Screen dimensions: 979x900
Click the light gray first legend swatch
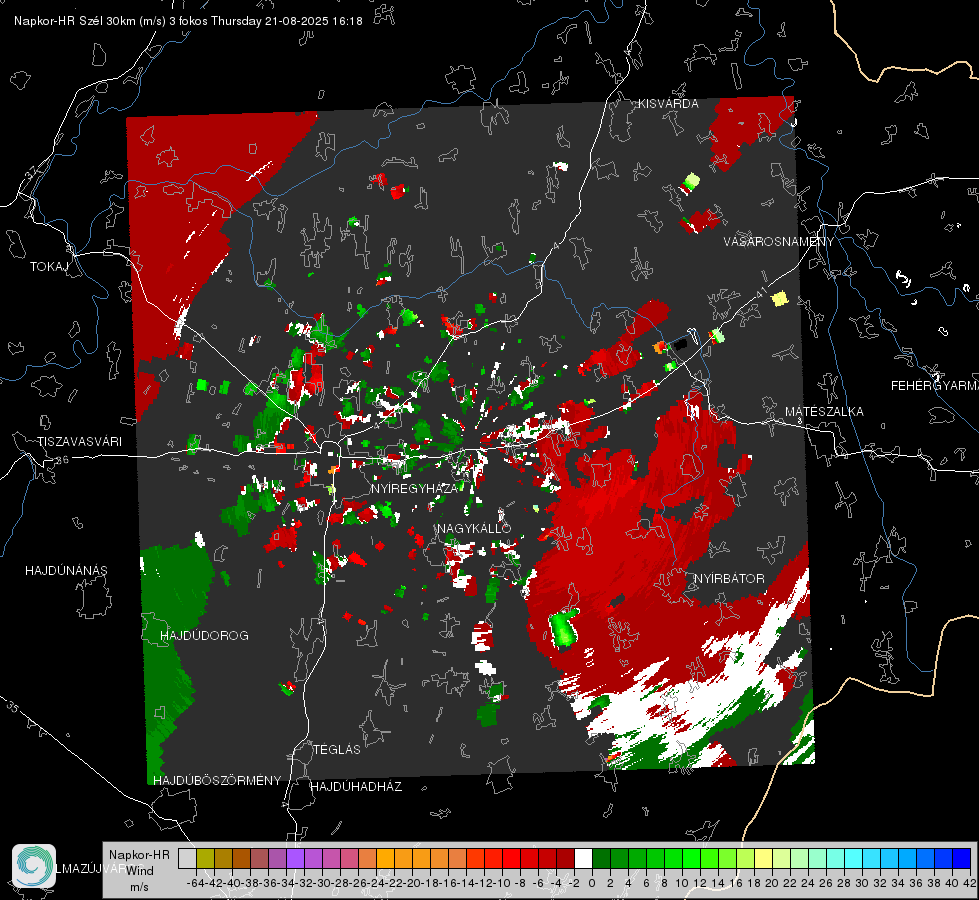[x=187, y=858]
